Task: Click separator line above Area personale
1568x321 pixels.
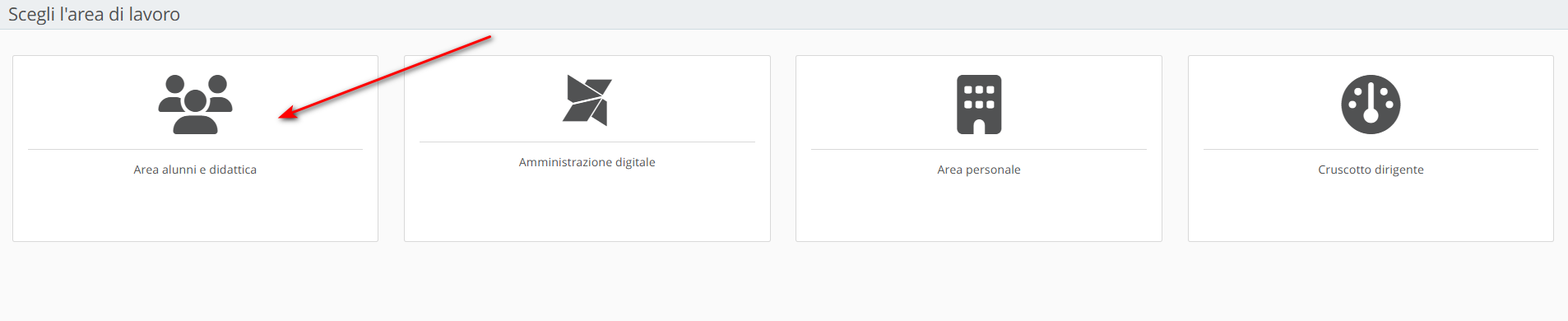Action: point(979,149)
